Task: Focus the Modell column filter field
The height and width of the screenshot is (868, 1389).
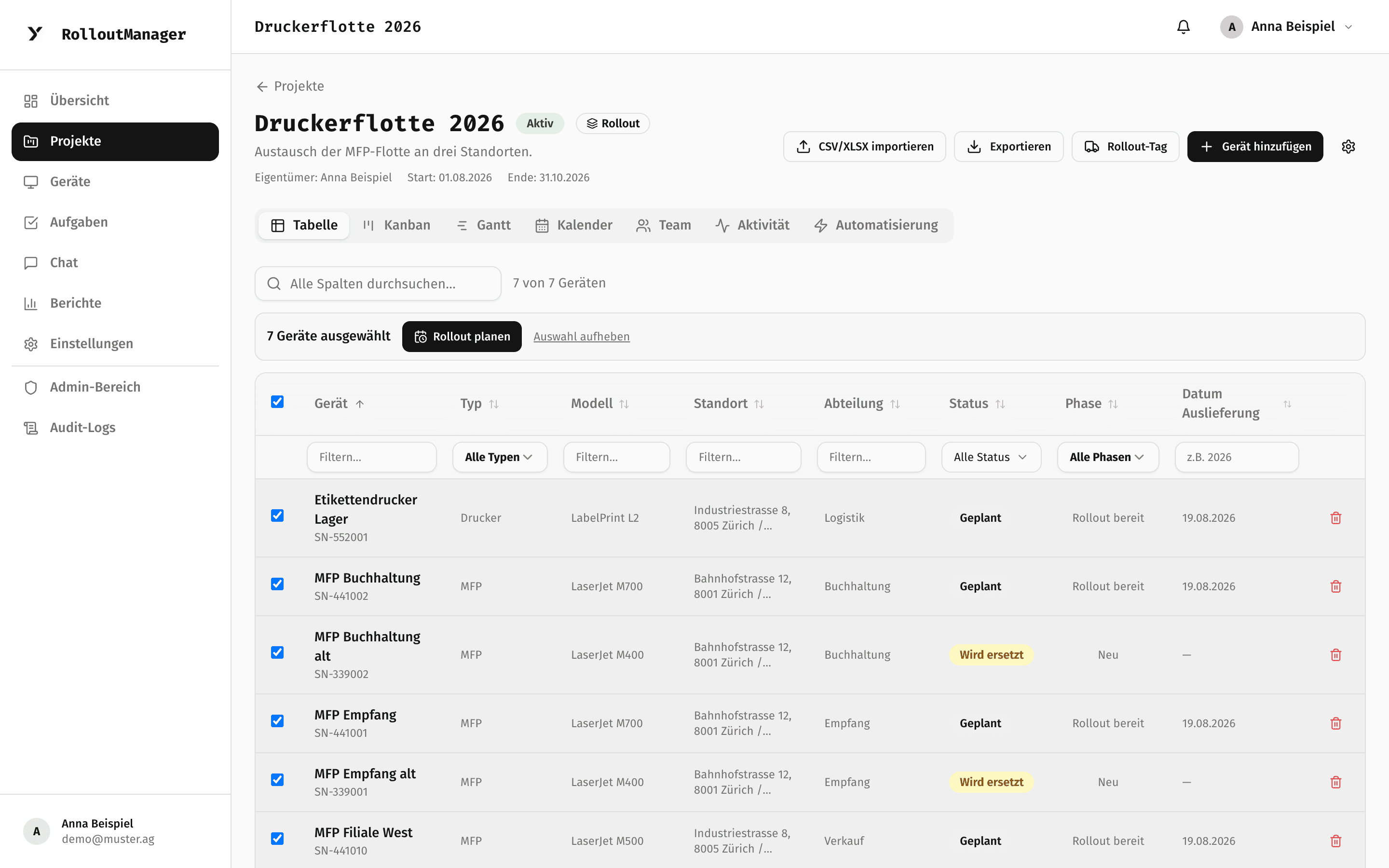Action: [616, 457]
